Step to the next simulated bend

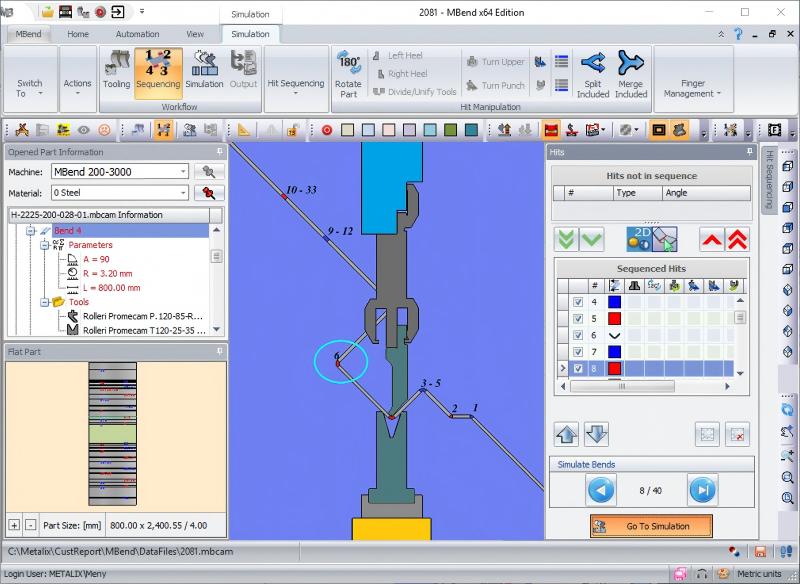702,490
